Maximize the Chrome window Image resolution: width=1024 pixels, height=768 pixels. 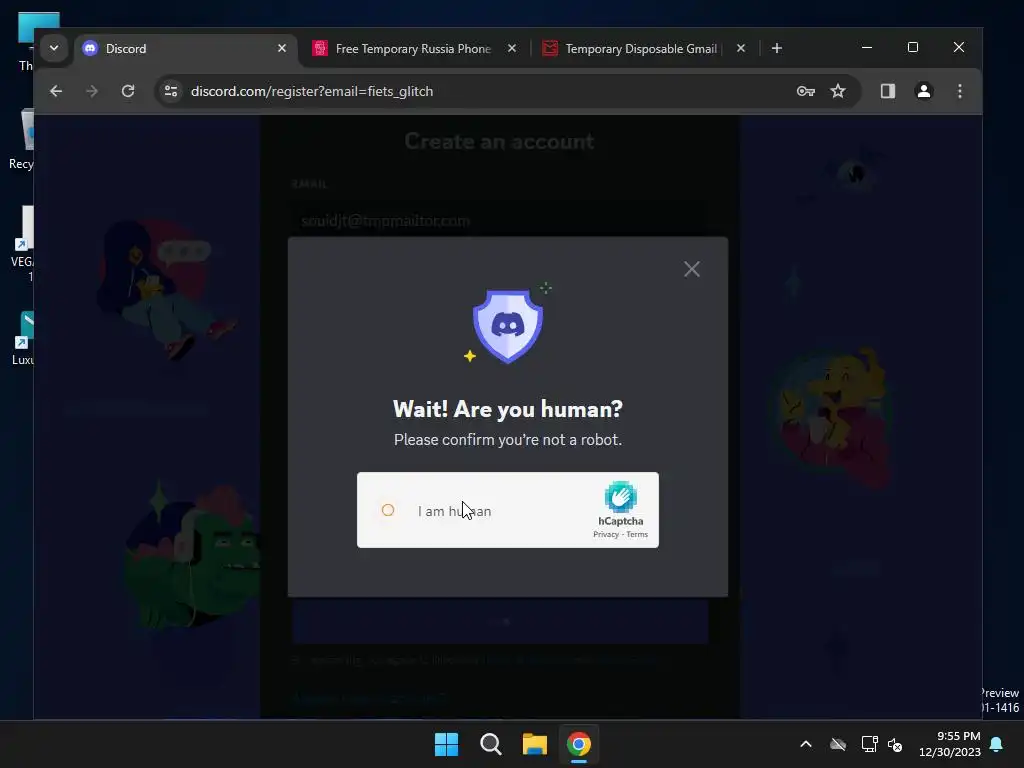click(x=913, y=48)
